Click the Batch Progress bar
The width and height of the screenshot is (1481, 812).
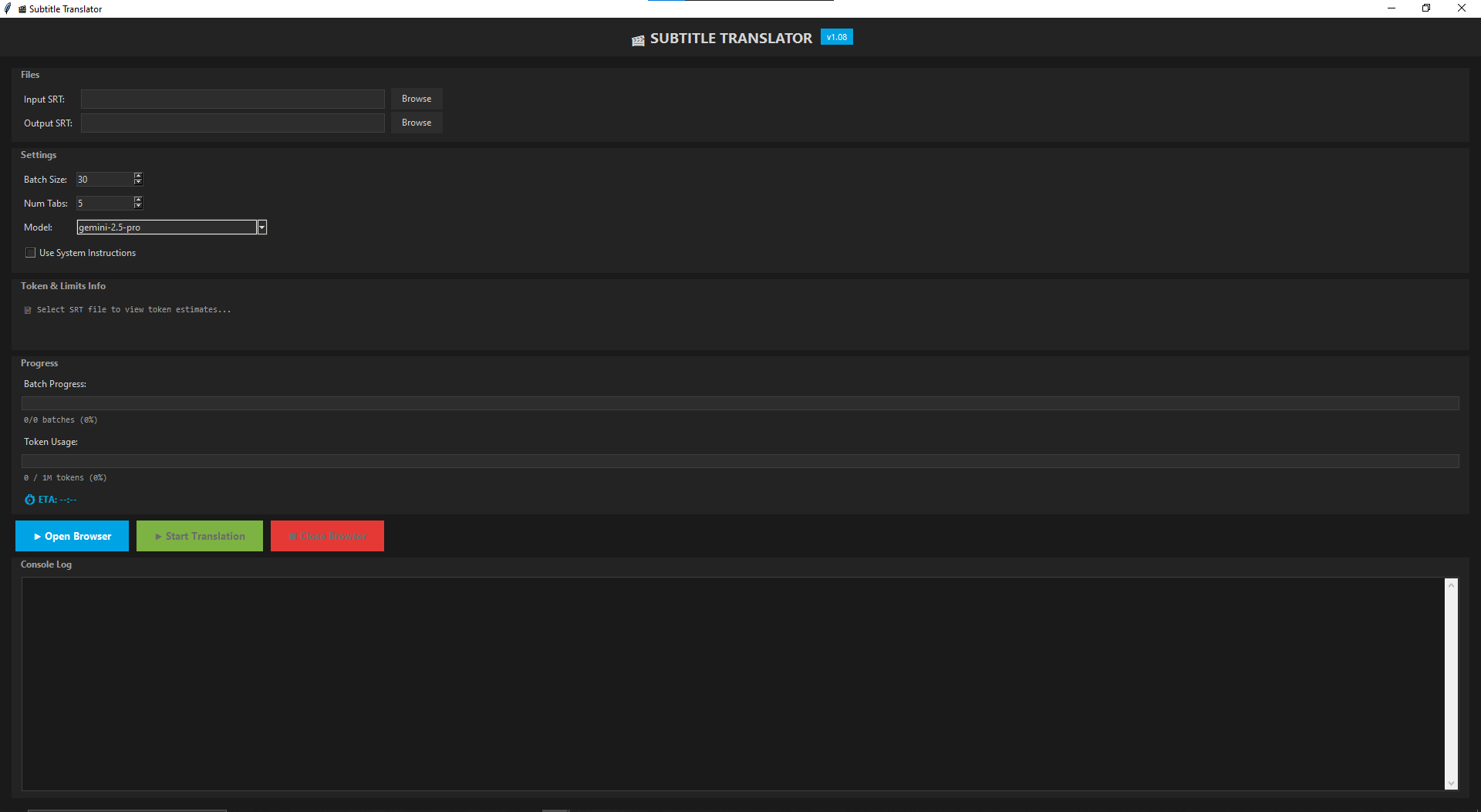pyautogui.click(x=740, y=403)
